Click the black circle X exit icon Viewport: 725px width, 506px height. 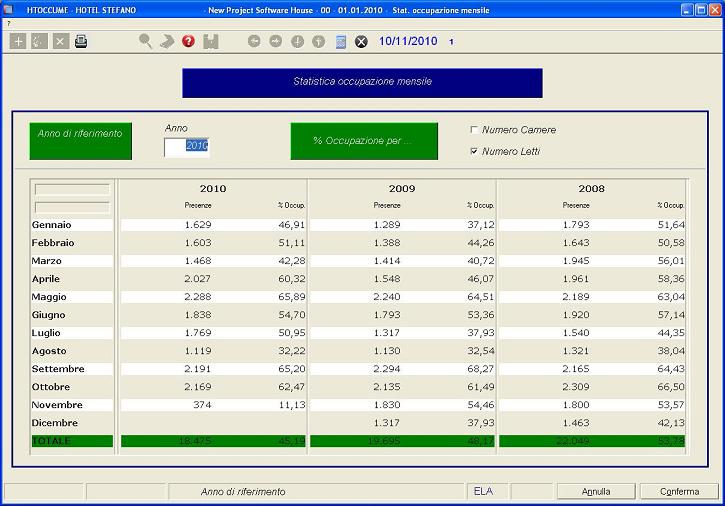click(361, 42)
